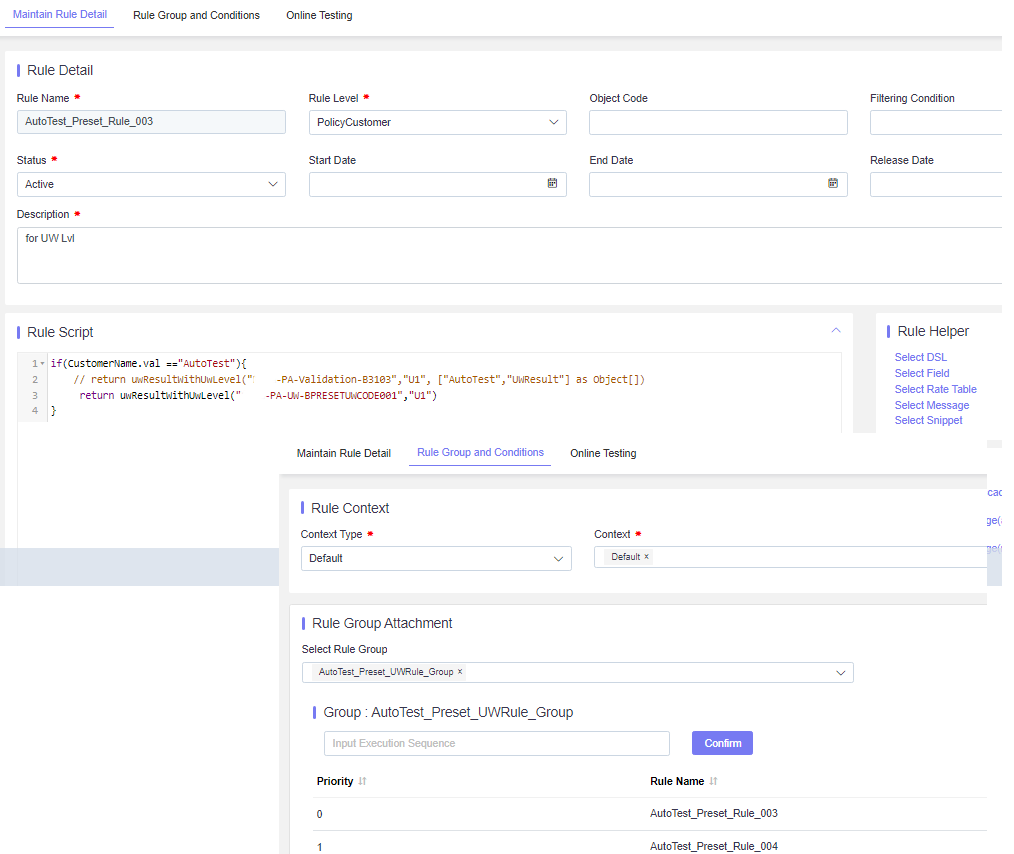The image size is (1014, 854).
Task: Sort table by Priority column
Action: 362,781
